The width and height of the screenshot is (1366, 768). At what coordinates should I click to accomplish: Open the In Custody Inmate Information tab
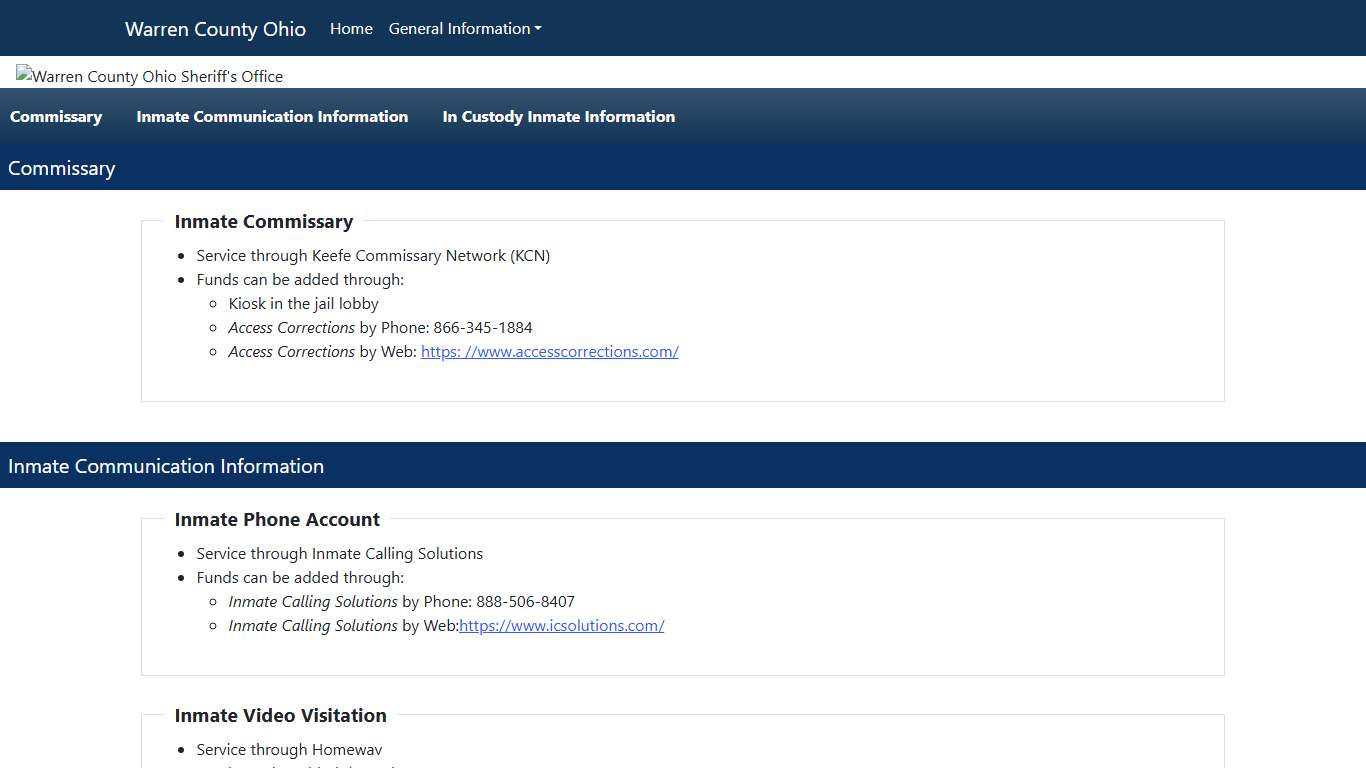(x=558, y=117)
